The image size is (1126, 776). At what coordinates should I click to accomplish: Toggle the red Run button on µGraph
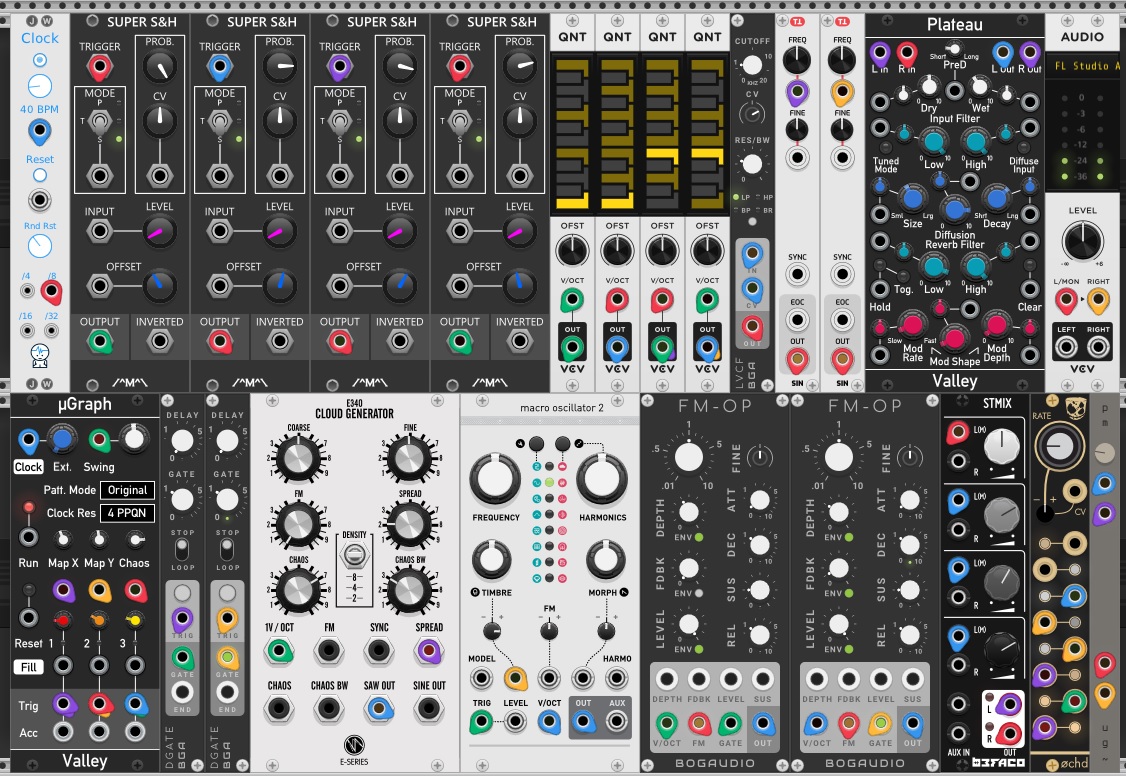[29, 508]
